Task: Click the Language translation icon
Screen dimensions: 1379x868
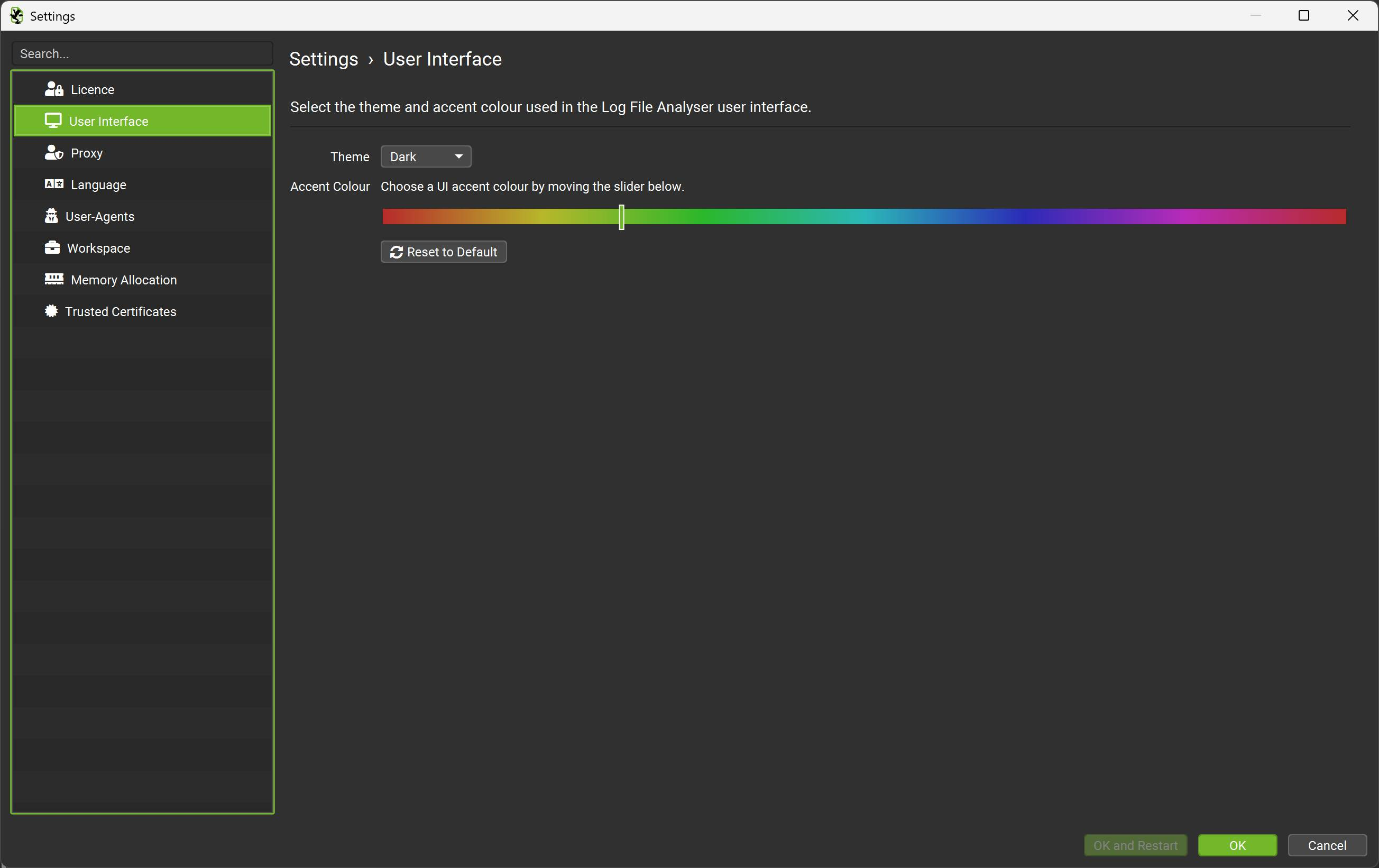Action: (x=54, y=184)
